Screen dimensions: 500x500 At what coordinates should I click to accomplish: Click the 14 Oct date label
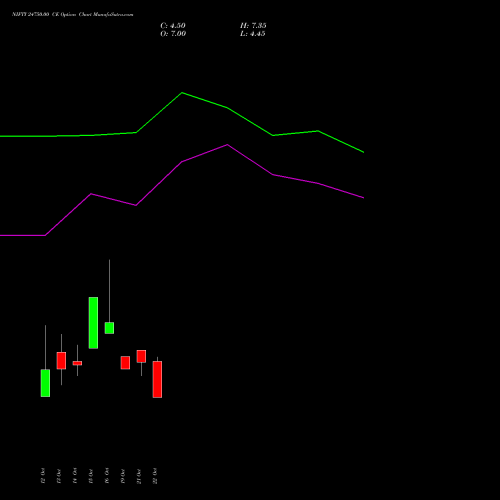[x=75, y=476]
